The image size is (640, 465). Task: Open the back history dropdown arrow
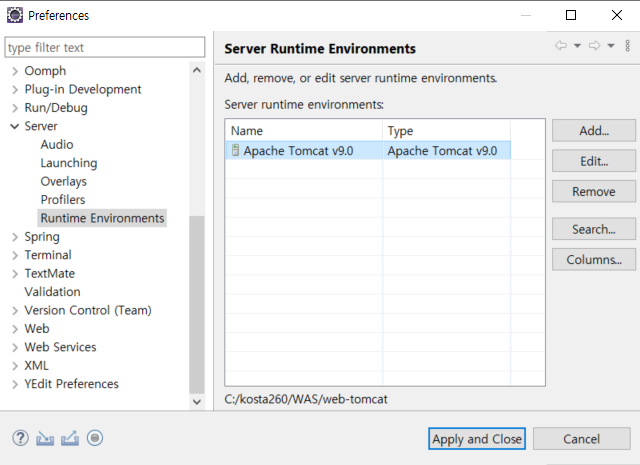click(x=578, y=46)
